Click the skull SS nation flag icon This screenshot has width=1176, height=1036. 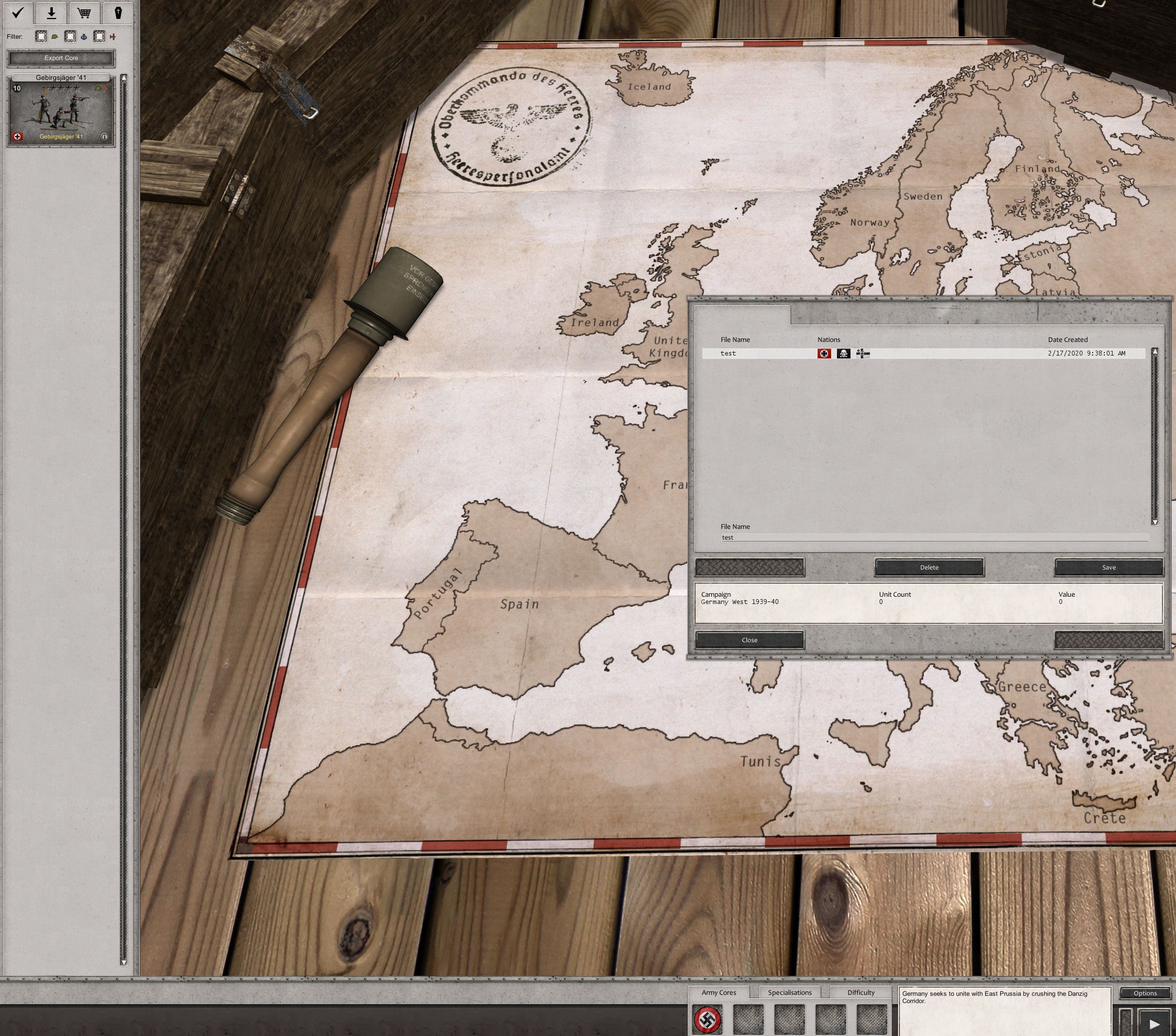coord(843,353)
